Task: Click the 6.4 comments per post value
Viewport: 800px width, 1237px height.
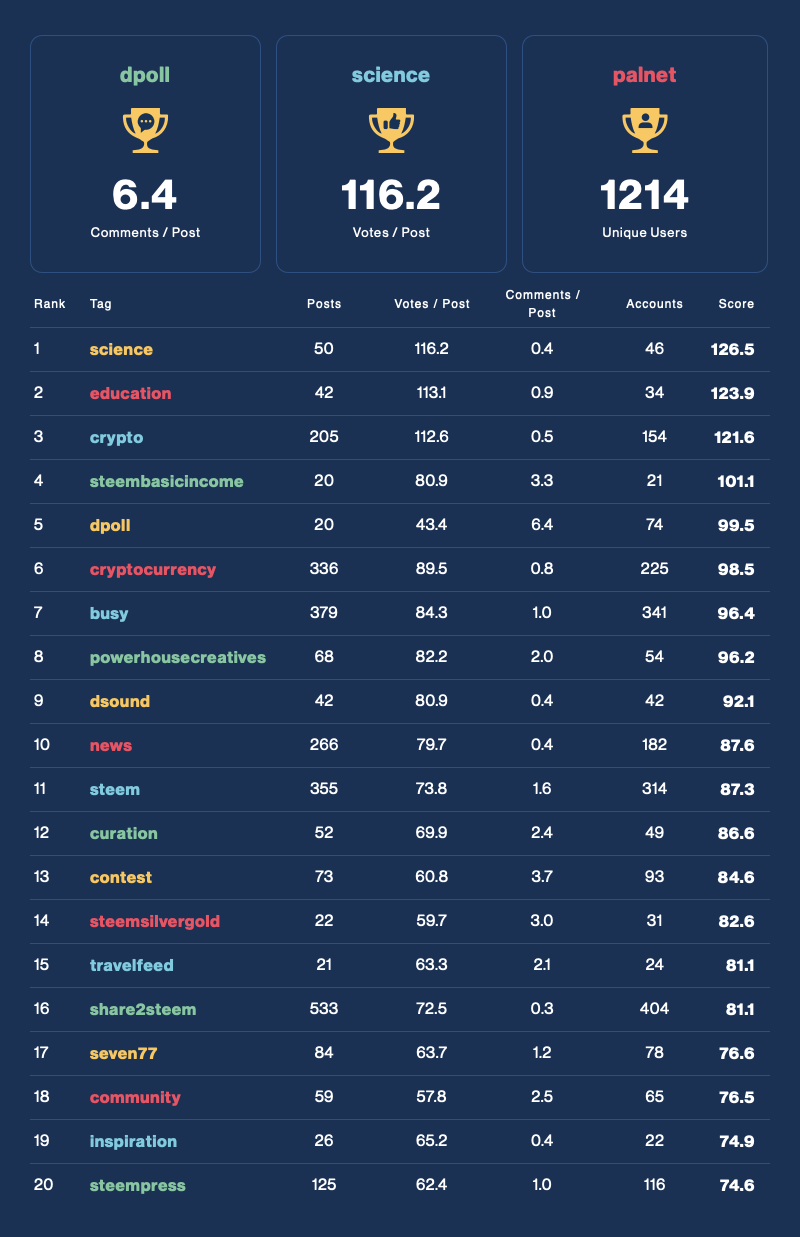Action: (145, 196)
